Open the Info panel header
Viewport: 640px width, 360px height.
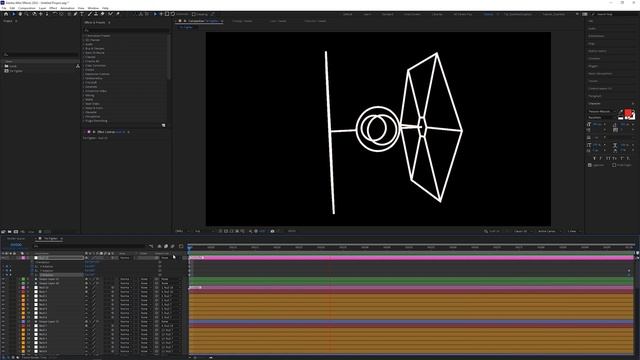(591, 21)
